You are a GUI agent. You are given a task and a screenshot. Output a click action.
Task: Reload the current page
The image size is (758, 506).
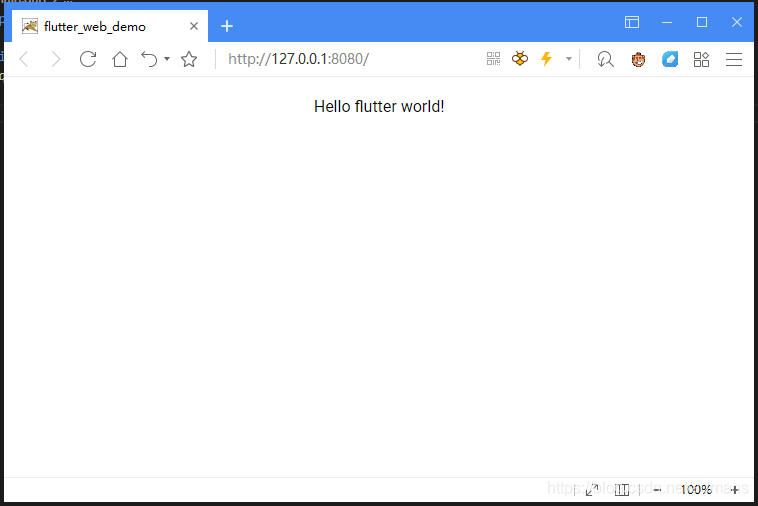[88, 59]
